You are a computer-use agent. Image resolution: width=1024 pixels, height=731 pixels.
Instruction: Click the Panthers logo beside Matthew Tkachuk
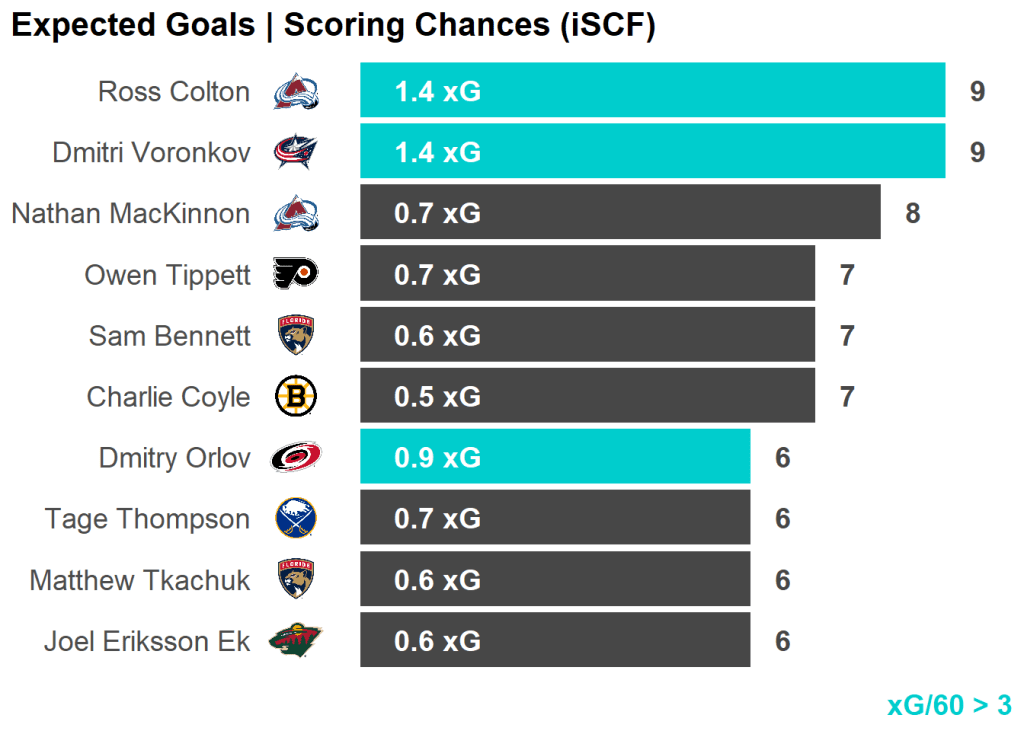(x=296, y=580)
